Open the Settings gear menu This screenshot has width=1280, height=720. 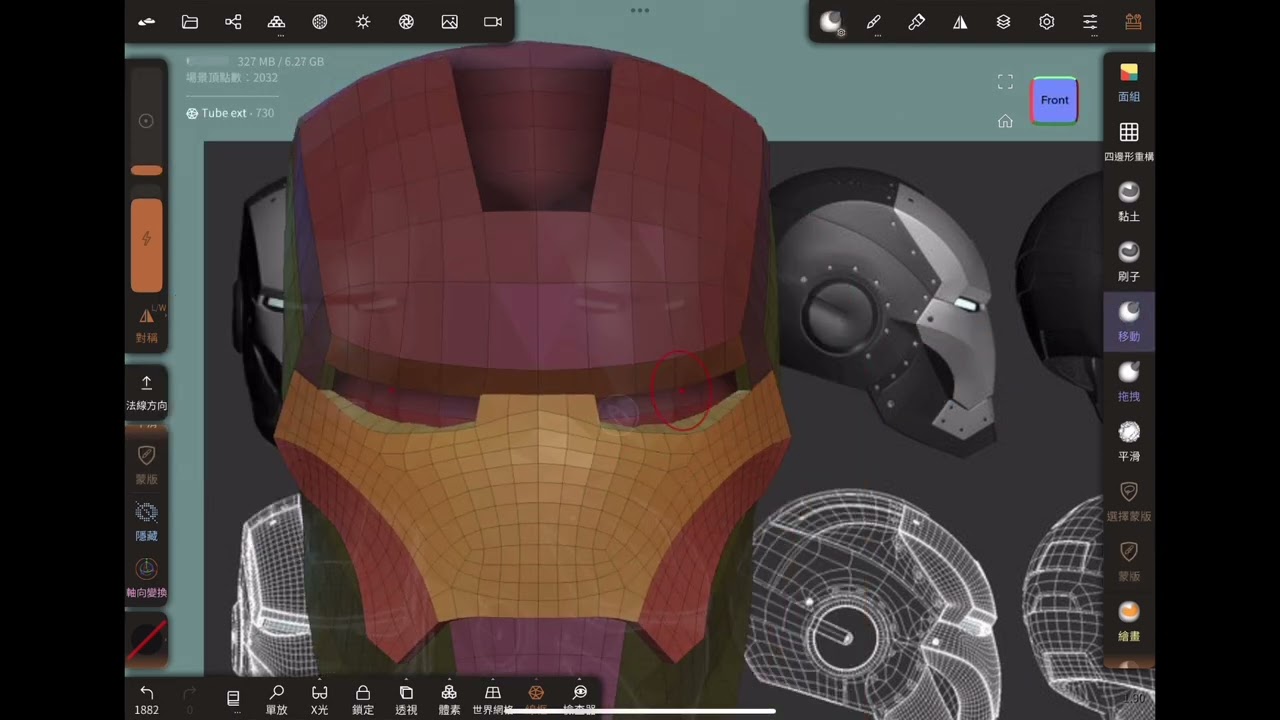1047,22
